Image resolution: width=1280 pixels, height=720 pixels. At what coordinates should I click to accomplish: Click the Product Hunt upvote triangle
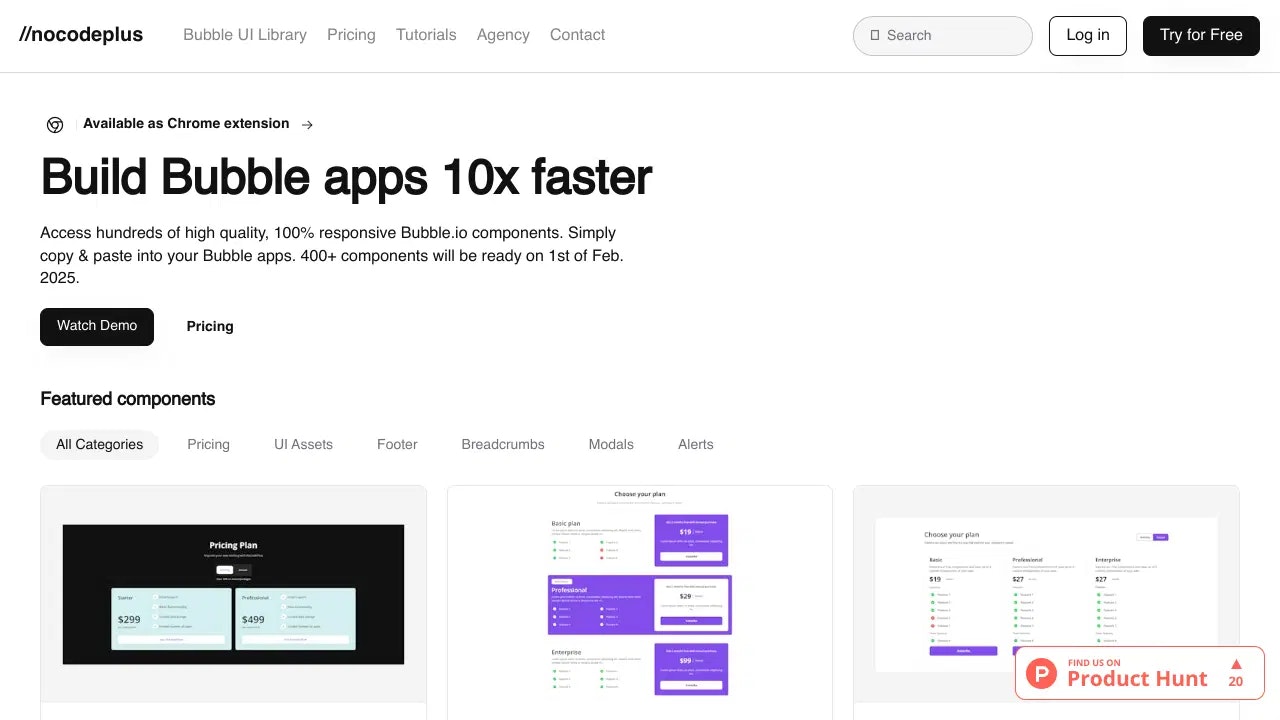click(1236, 664)
